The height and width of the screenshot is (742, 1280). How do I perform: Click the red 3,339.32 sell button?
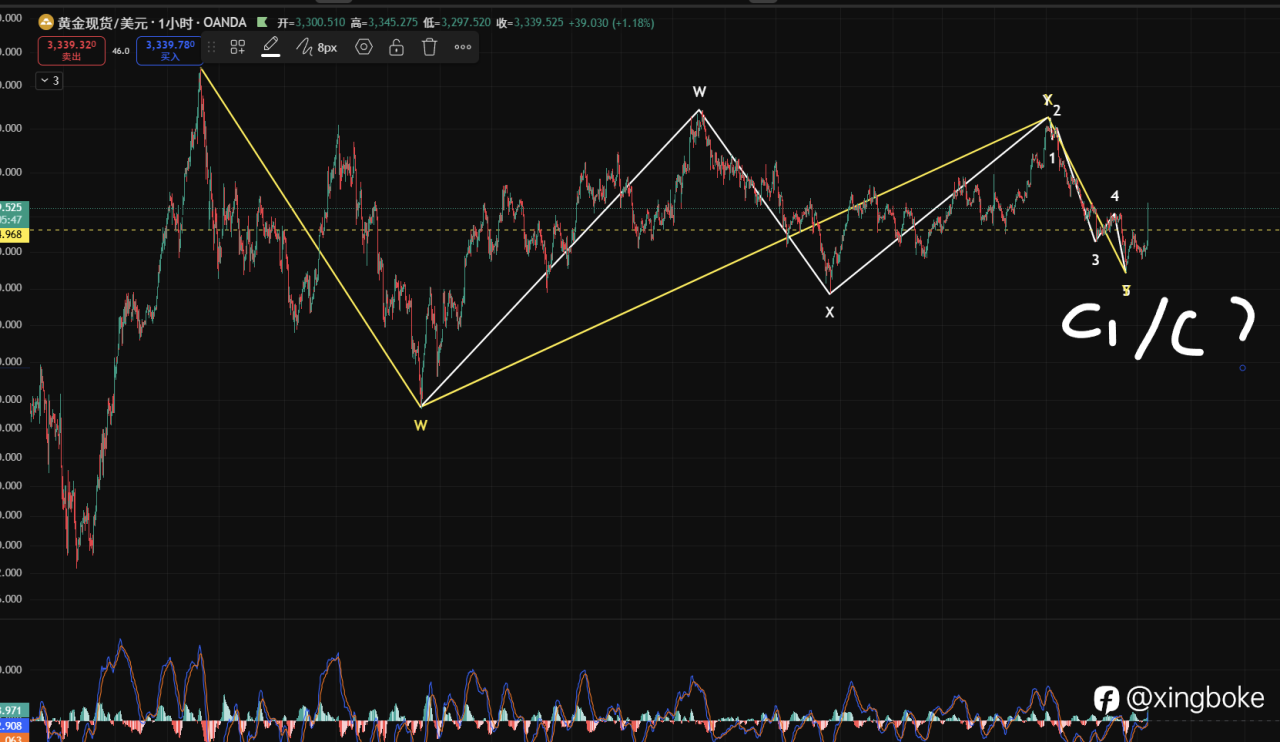point(72,50)
